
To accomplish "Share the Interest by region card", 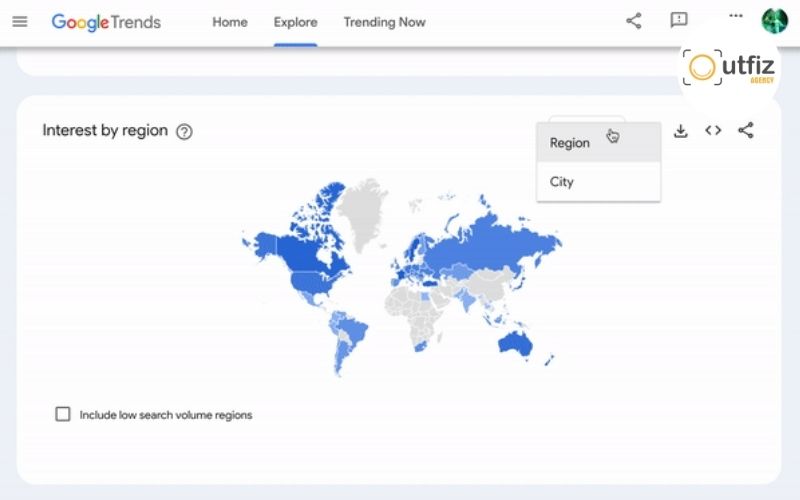I will pos(746,130).
